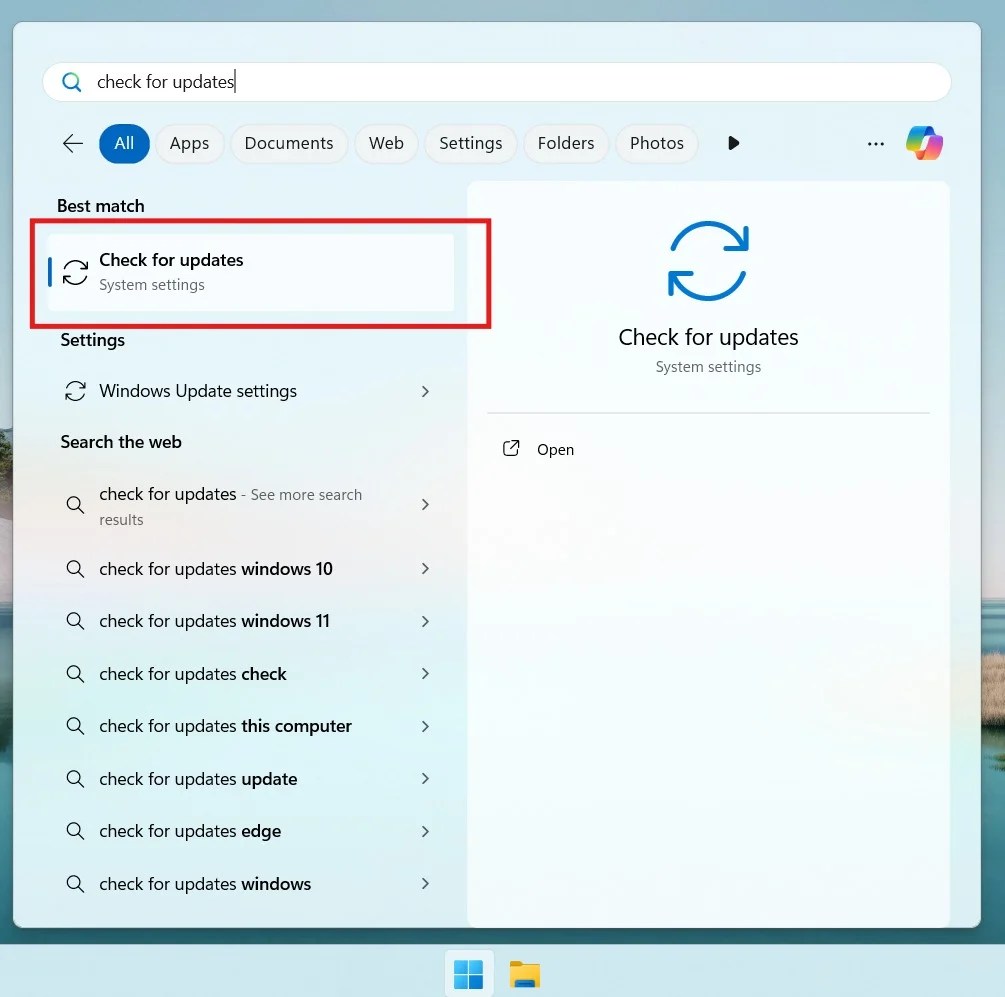
Task: Expand chevron for 'check for updates edge'
Action: [x=425, y=831]
